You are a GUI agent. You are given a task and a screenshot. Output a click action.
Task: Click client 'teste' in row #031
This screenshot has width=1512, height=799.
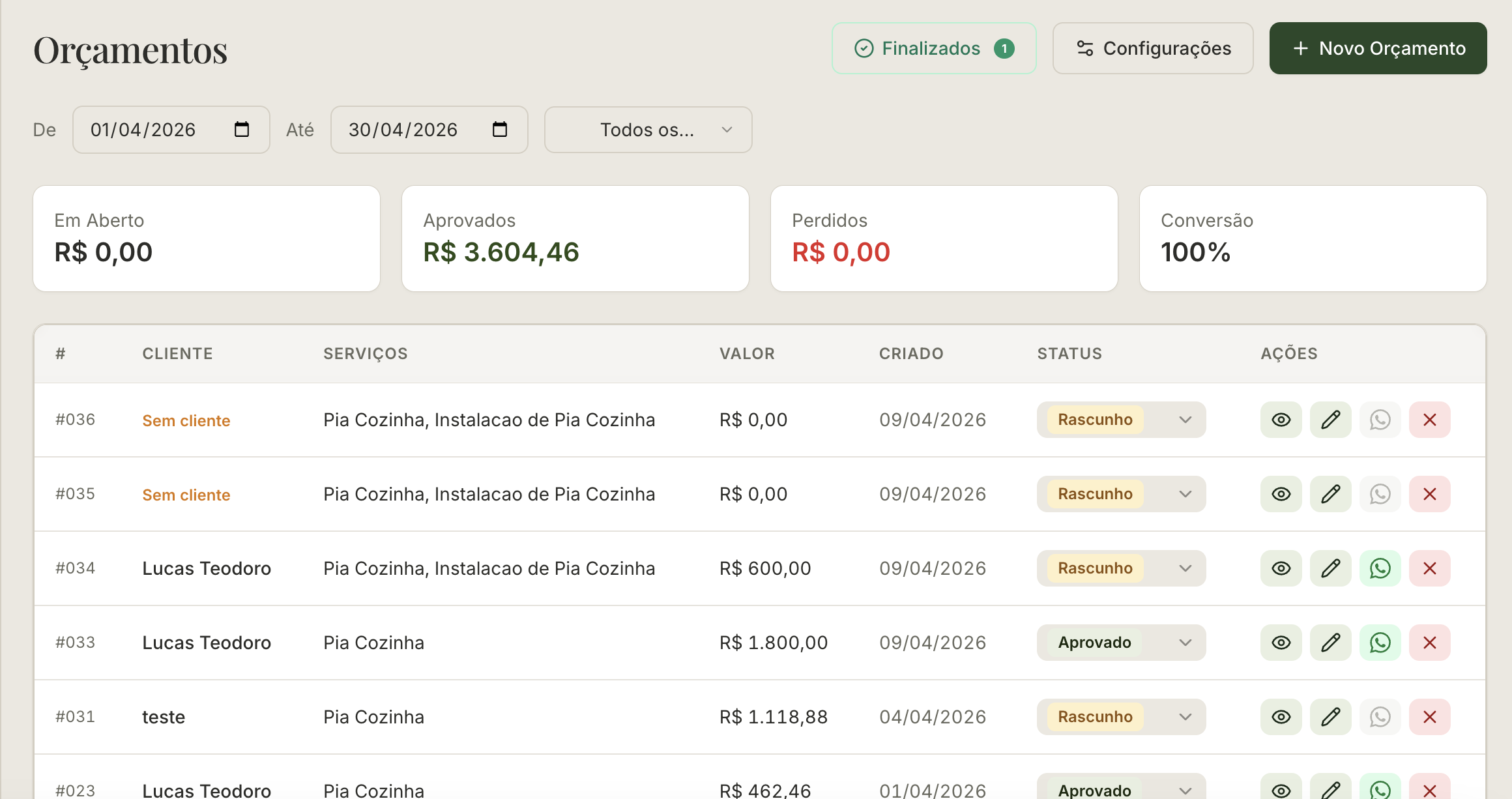164,717
